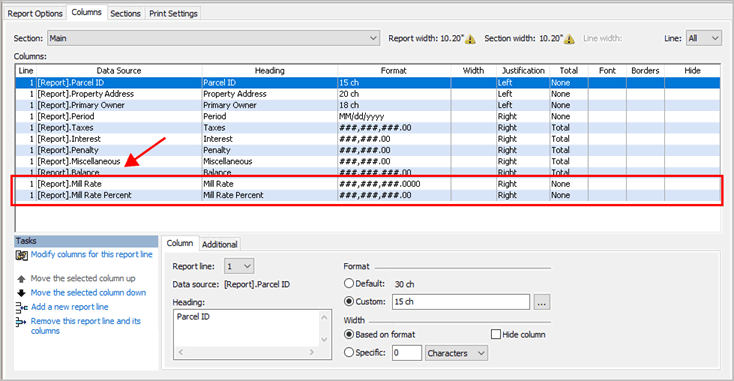Image resolution: width=734 pixels, height=381 pixels.
Task: Open the Sections tab
Action: (x=125, y=14)
